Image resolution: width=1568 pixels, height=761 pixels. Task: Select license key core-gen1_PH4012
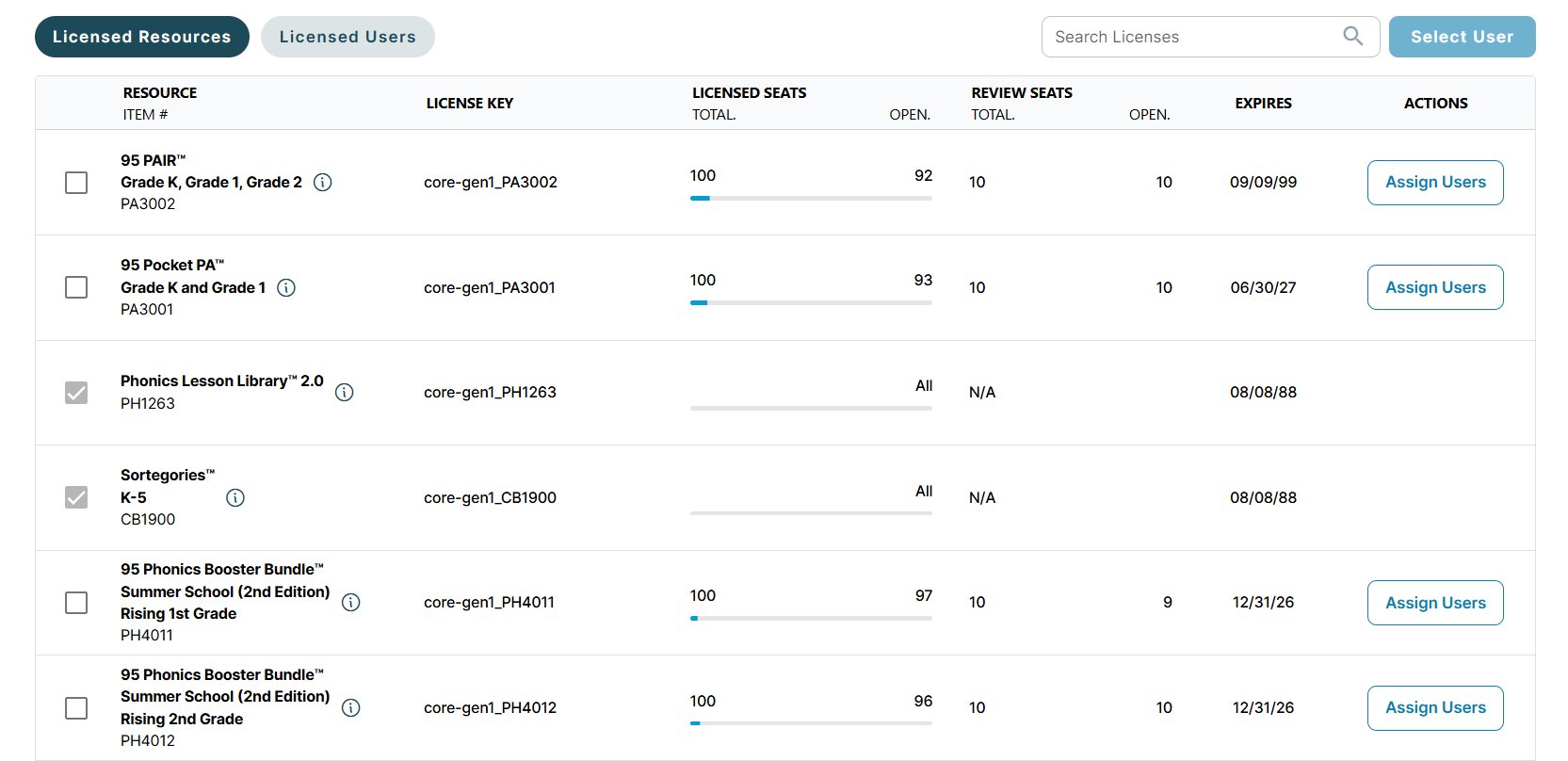(x=490, y=708)
